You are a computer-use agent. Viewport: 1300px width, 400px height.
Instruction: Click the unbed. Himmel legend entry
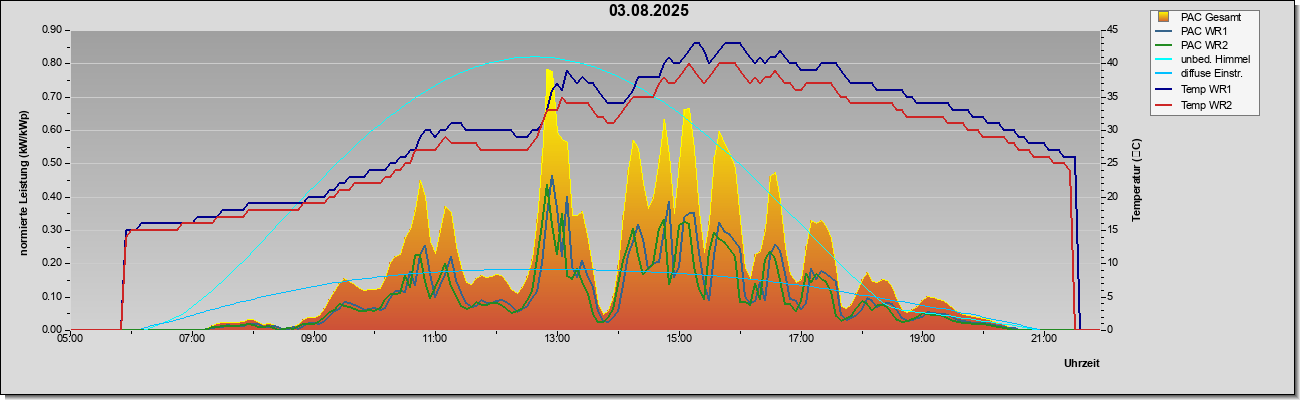1203,60
